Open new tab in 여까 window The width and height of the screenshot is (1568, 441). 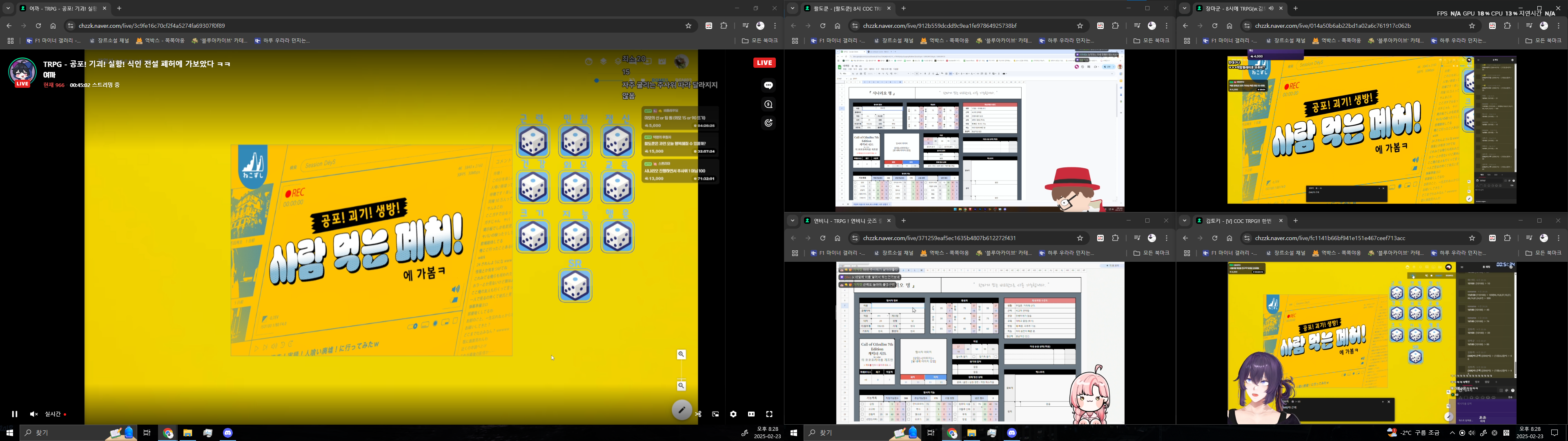tap(119, 9)
